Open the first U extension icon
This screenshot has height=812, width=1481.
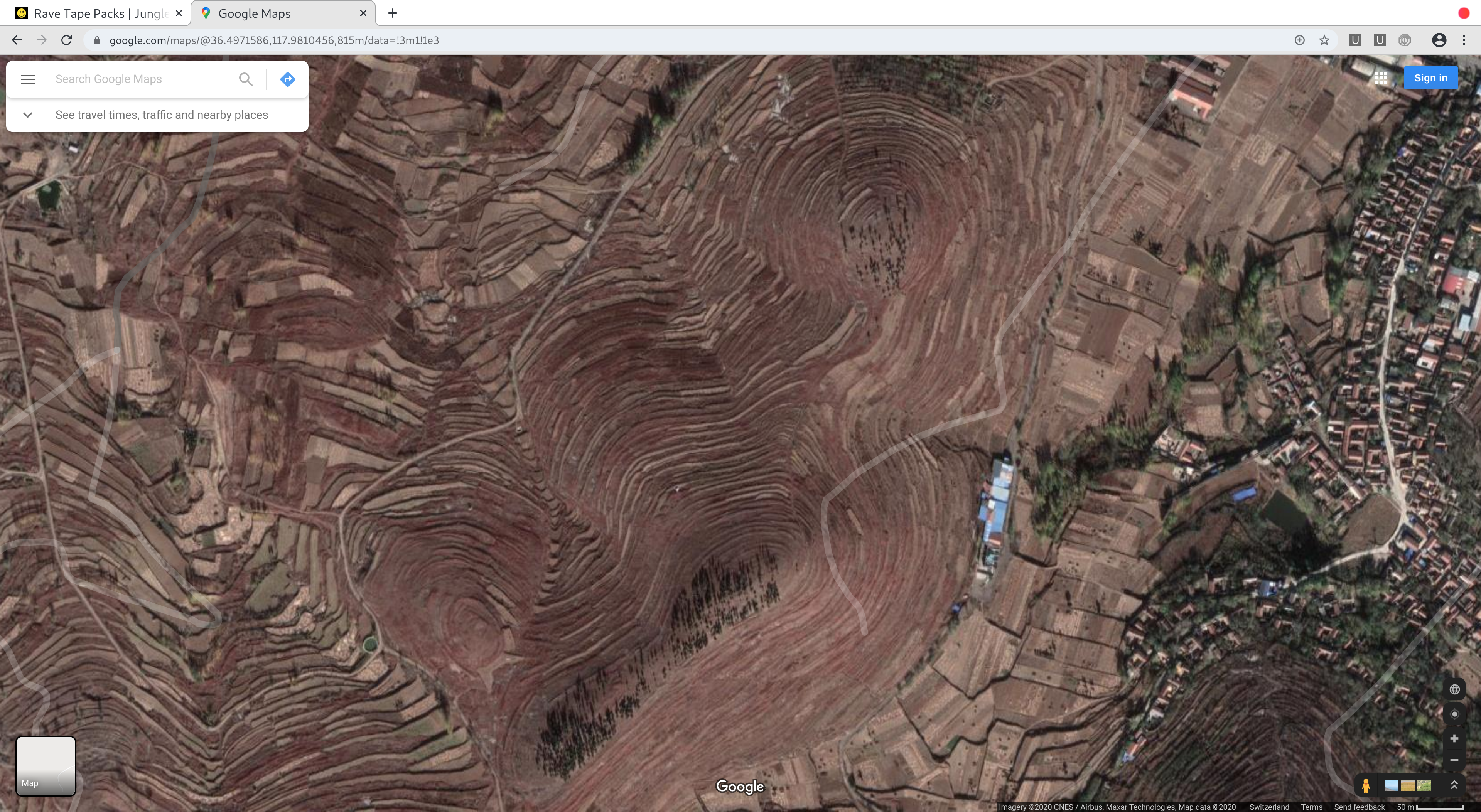[1354, 40]
